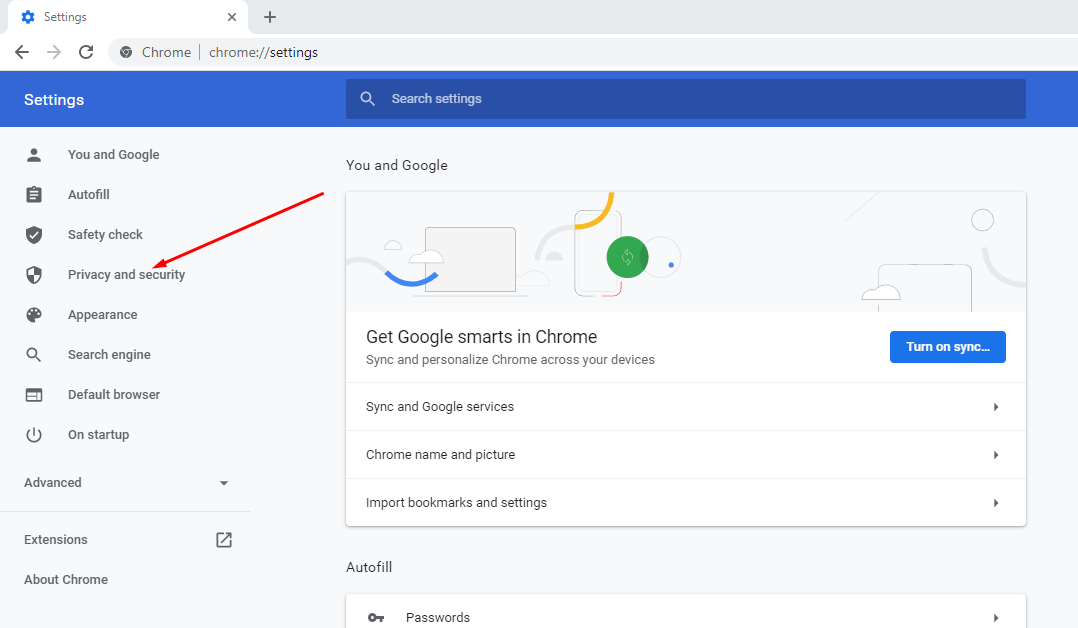Open Extensions link in sidebar
Viewport: 1078px width, 628px height.
56,540
